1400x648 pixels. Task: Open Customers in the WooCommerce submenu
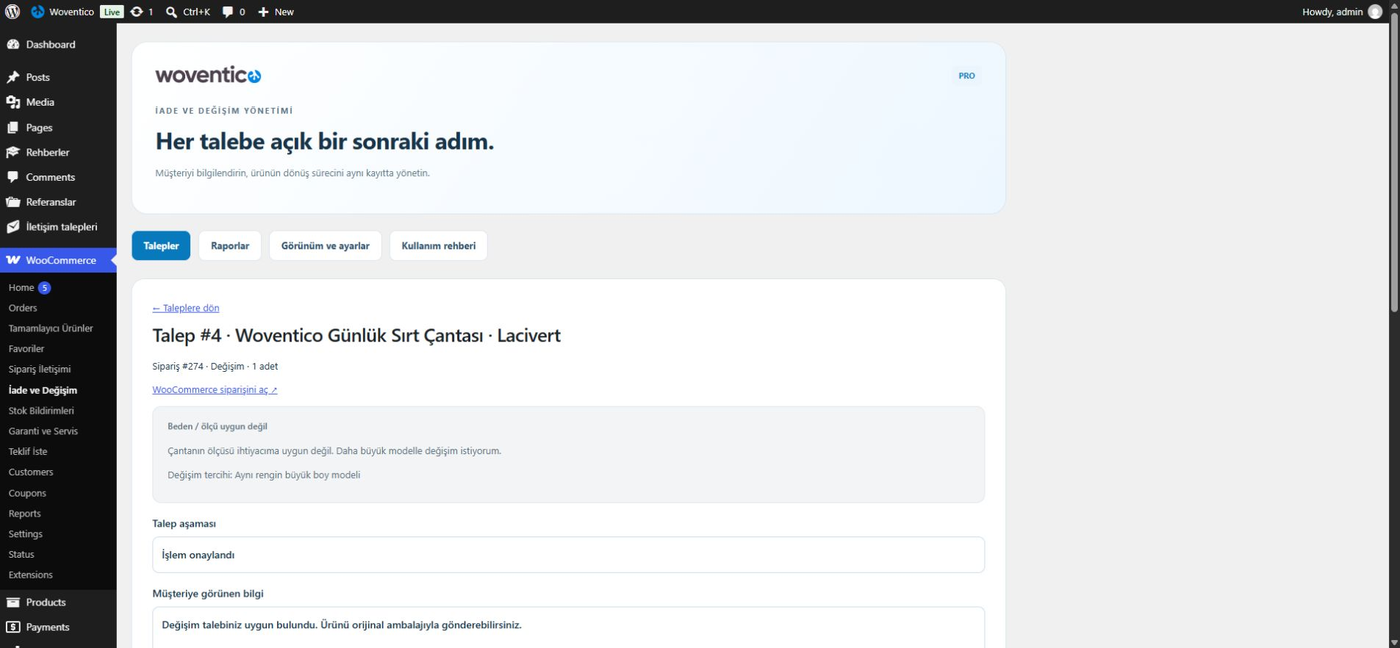[x=31, y=472]
